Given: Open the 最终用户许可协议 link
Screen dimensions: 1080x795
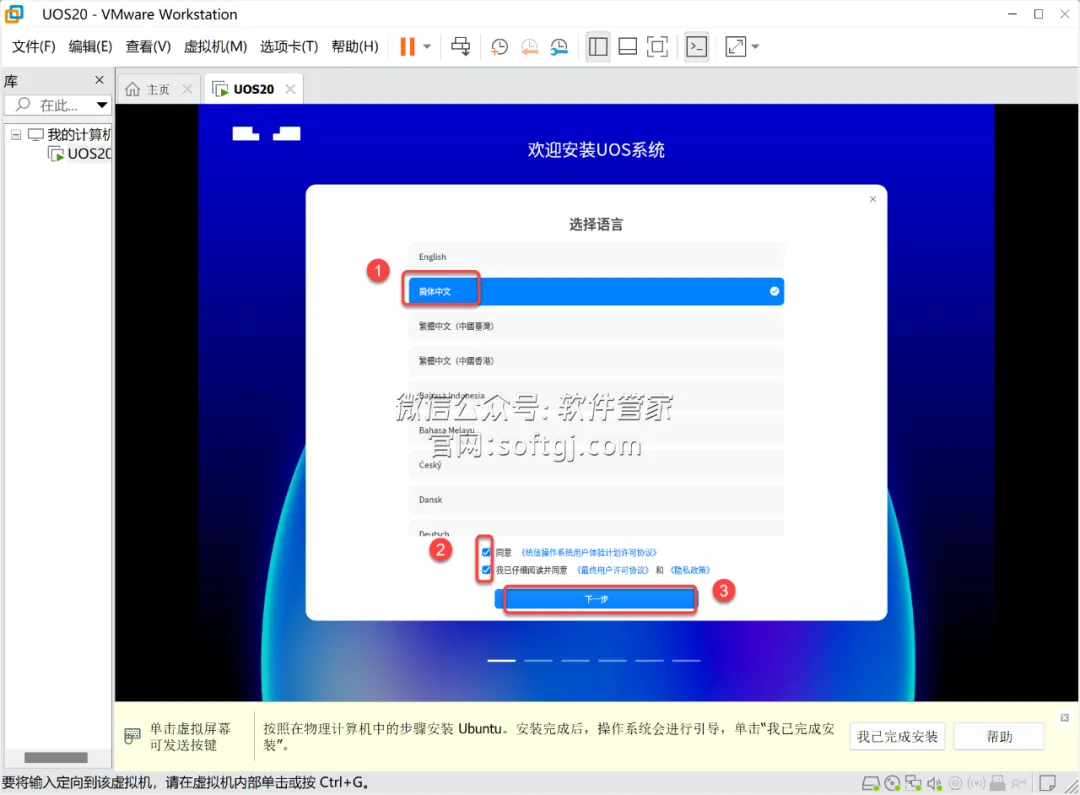Looking at the screenshot, I should pyautogui.click(x=612, y=570).
